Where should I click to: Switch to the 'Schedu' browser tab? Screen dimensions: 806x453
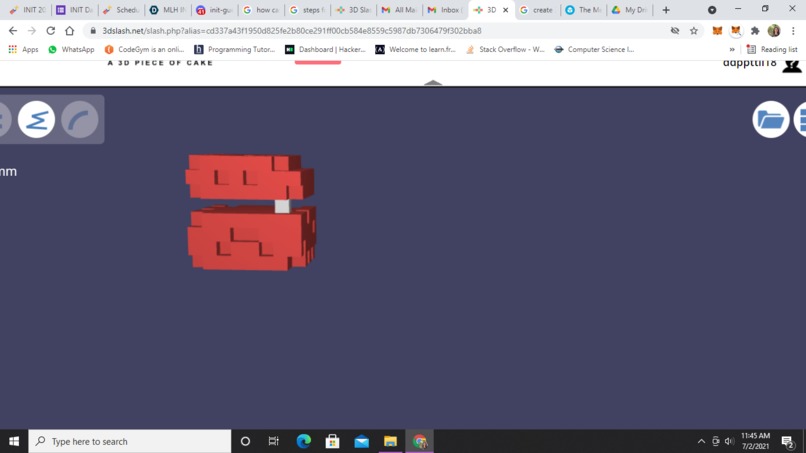[x=121, y=10]
